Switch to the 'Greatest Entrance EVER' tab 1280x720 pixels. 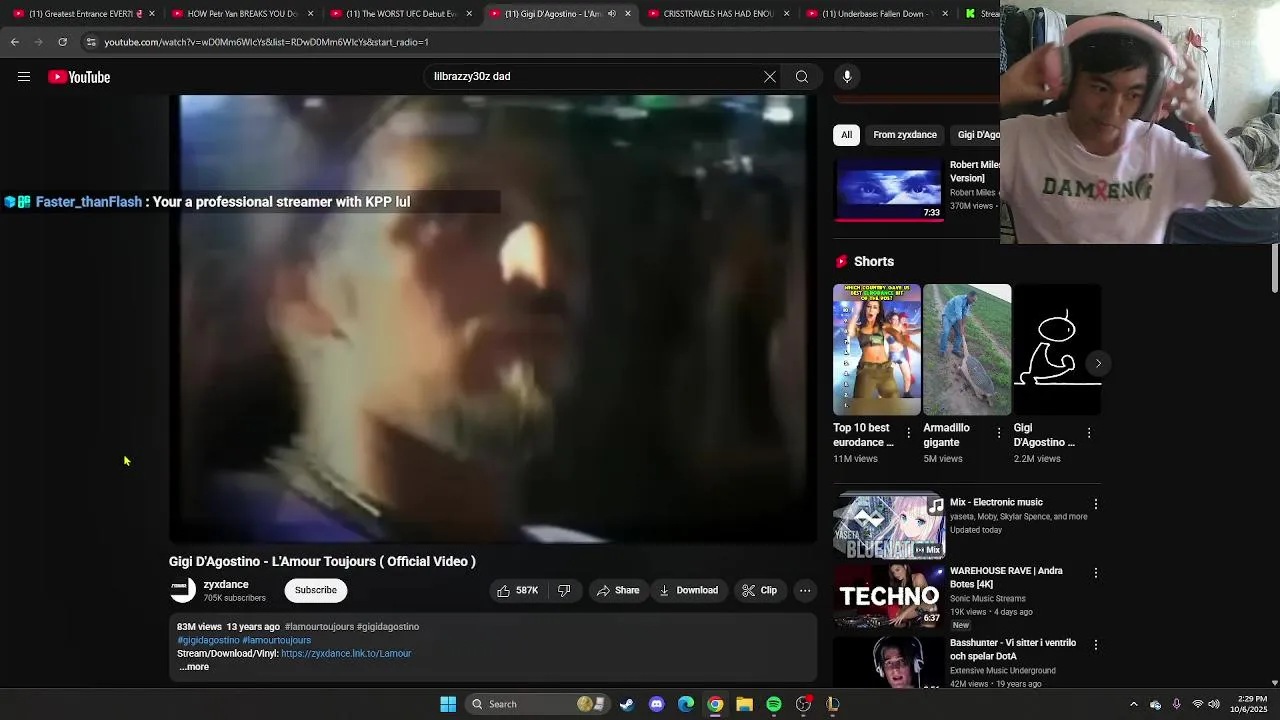pyautogui.click(x=85, y=14)
